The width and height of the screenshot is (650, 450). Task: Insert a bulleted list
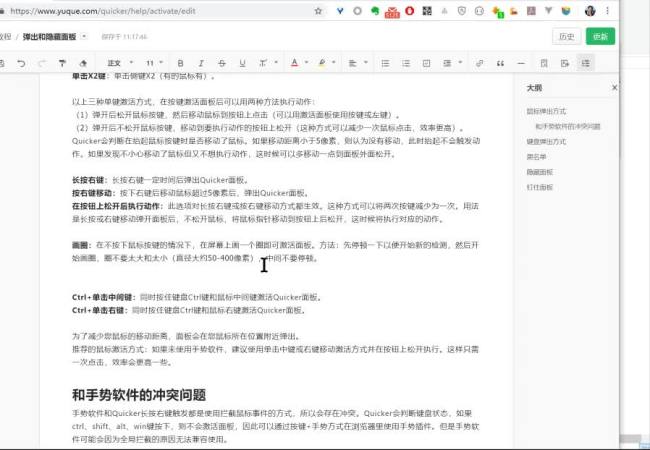pos(386,63)
